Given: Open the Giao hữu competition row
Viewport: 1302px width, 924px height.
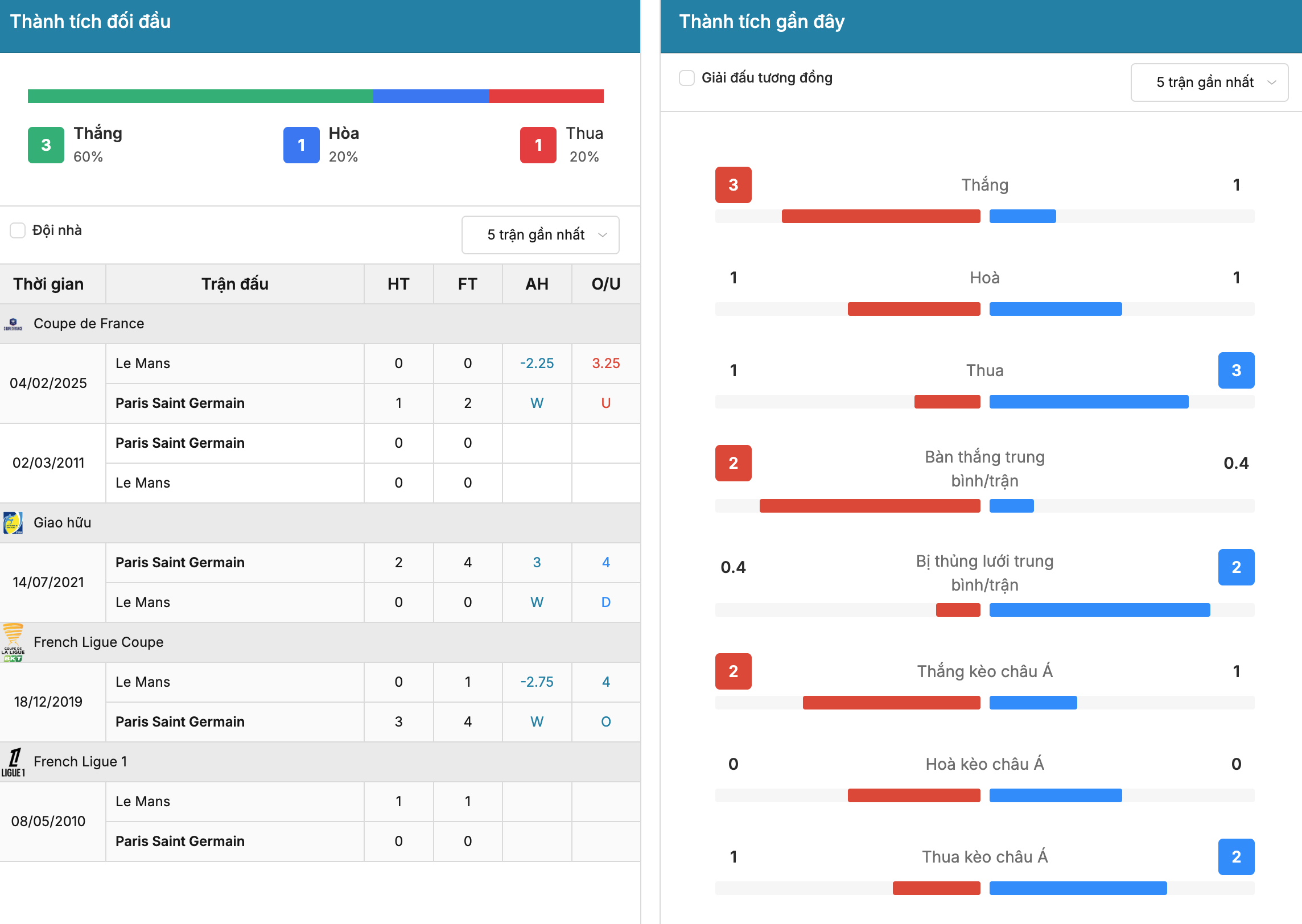Looking at the screenshot, I should pos(320,523).
